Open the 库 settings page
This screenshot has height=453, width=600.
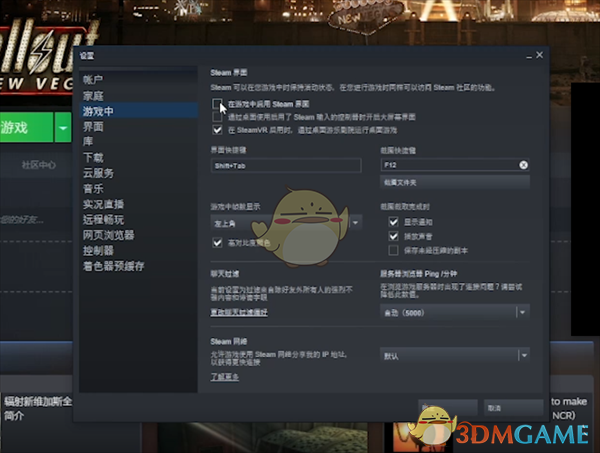coord(88,142)
